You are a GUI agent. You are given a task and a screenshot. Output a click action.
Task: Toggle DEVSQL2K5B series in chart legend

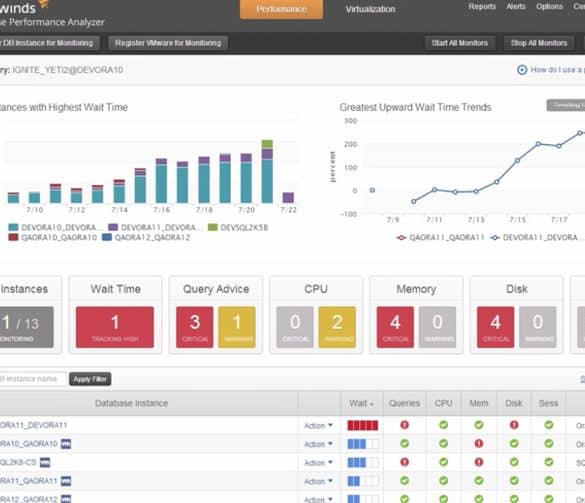point(238,227)
